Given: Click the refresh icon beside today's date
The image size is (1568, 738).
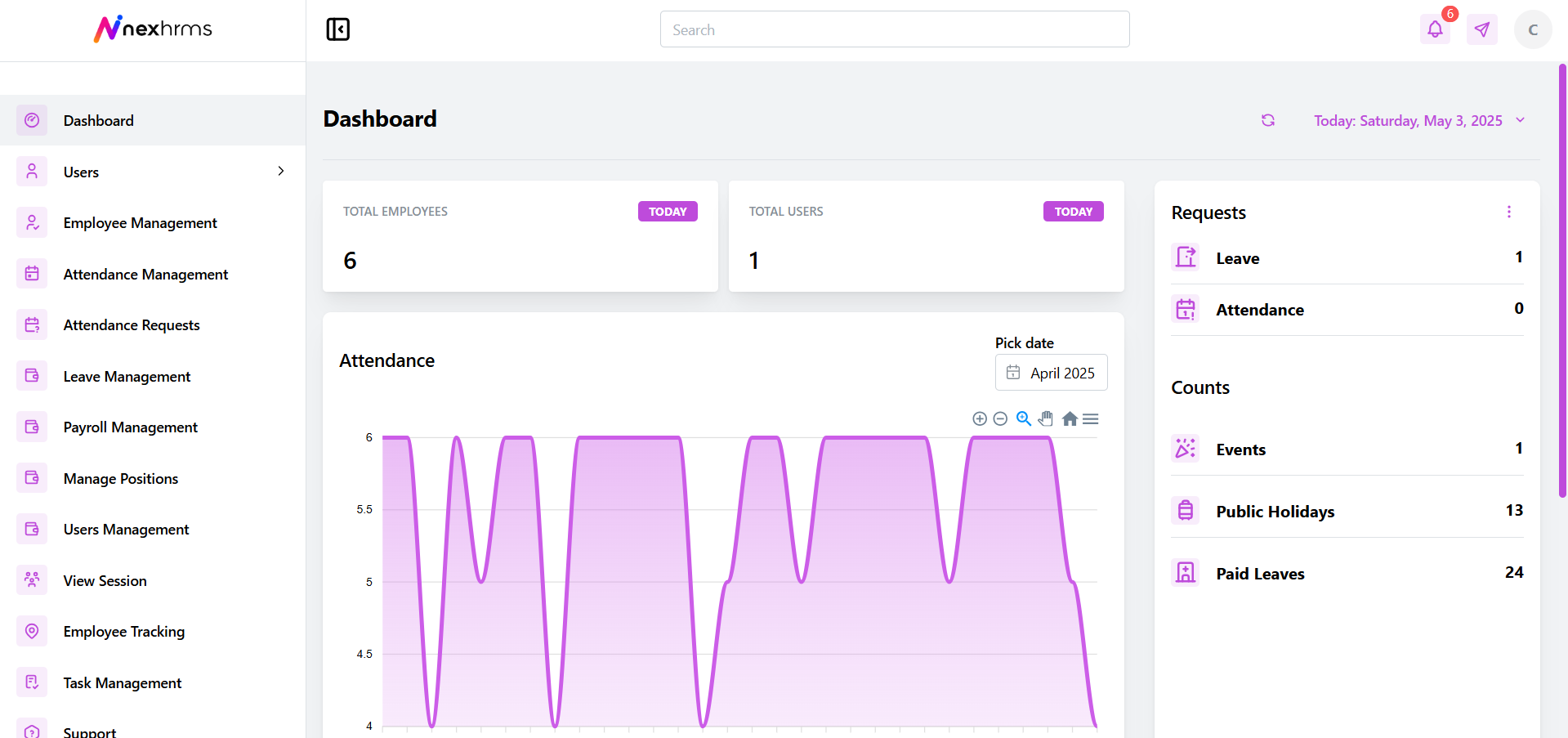Looking at the screenshot, I should (x=1268, y=120).
